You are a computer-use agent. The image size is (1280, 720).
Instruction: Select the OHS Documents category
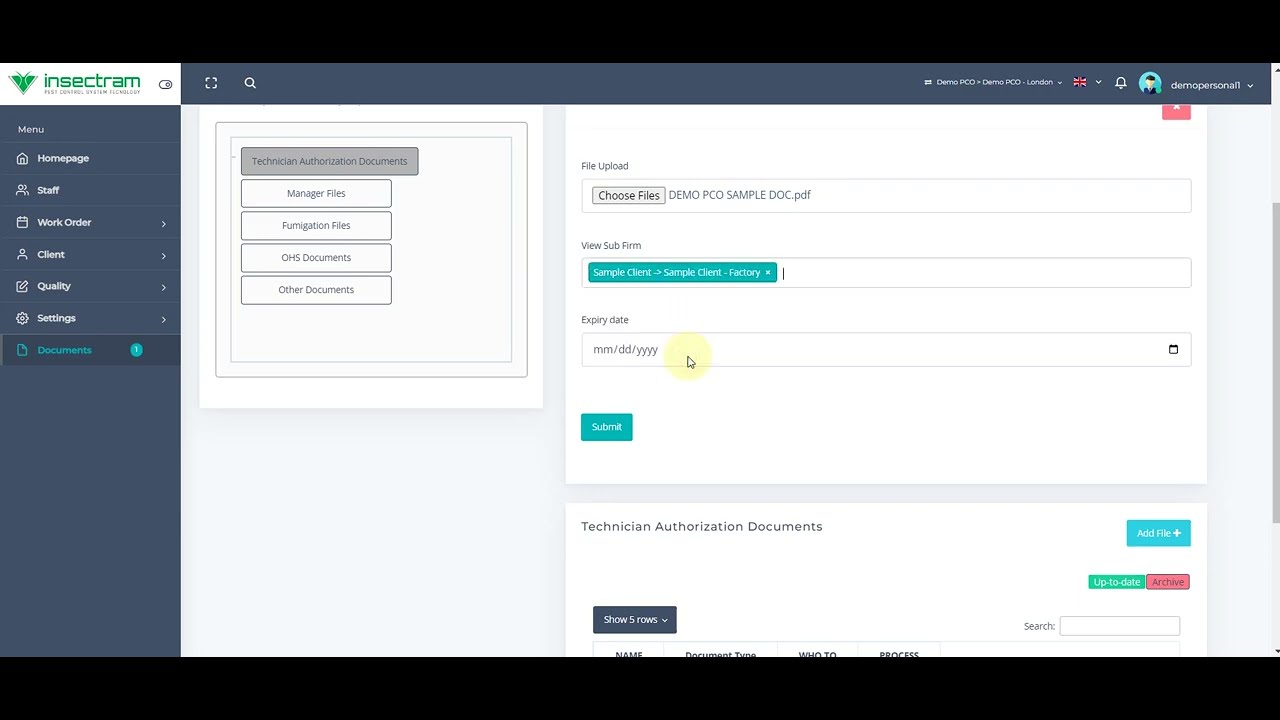[x=316, y=257]
